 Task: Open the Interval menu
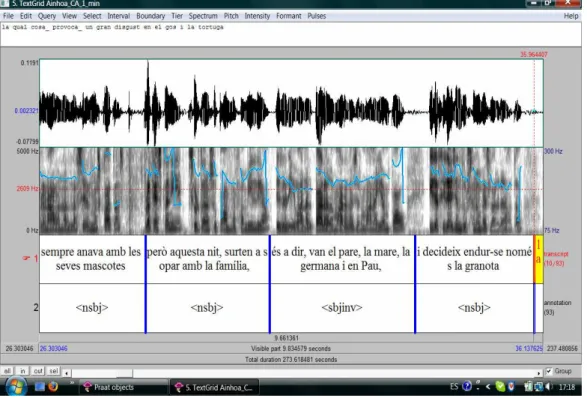119,16
